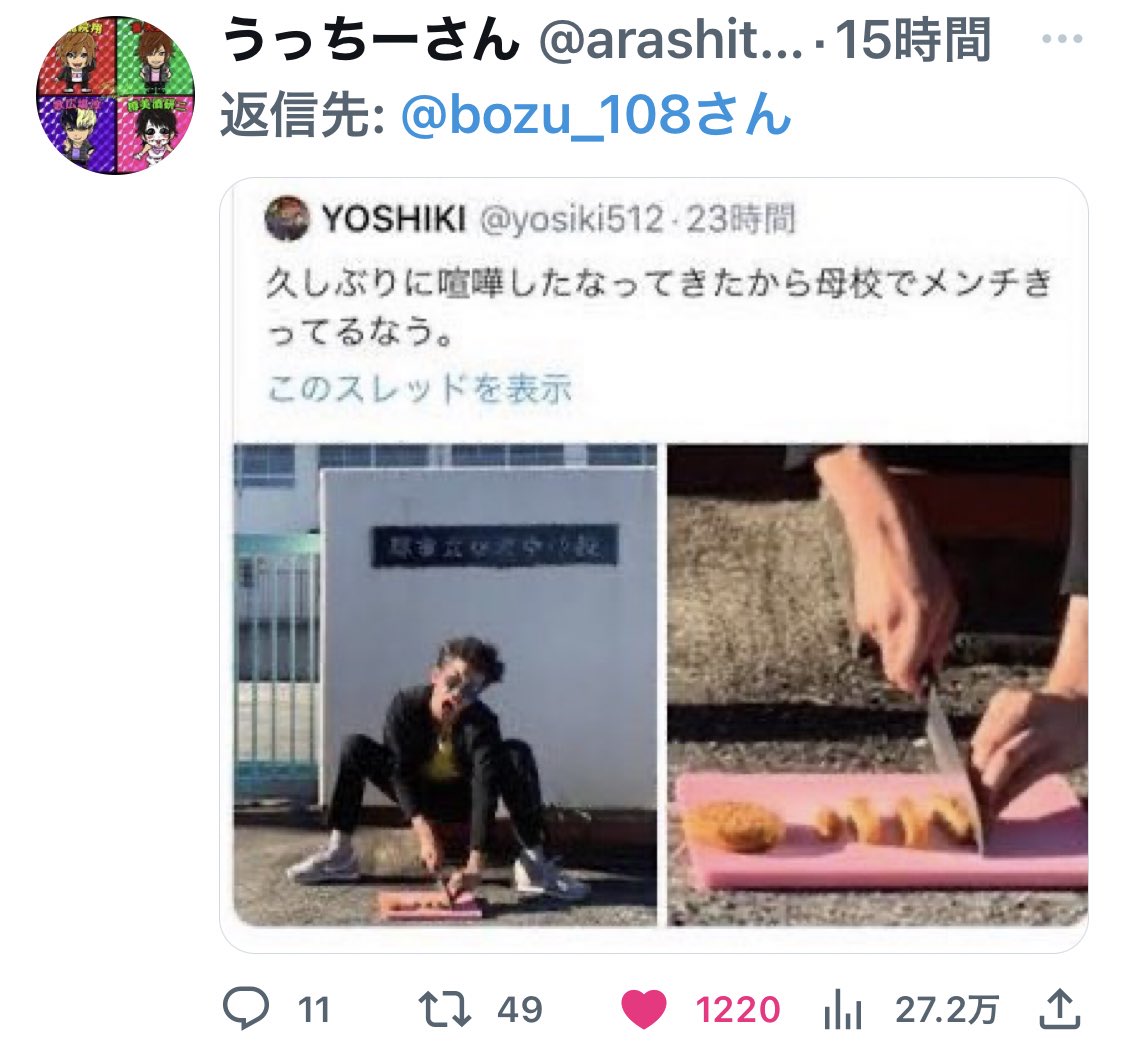Open the YOSHIKI display name in quote
The image size is (1124, 1048).
(x=394, y=219)
